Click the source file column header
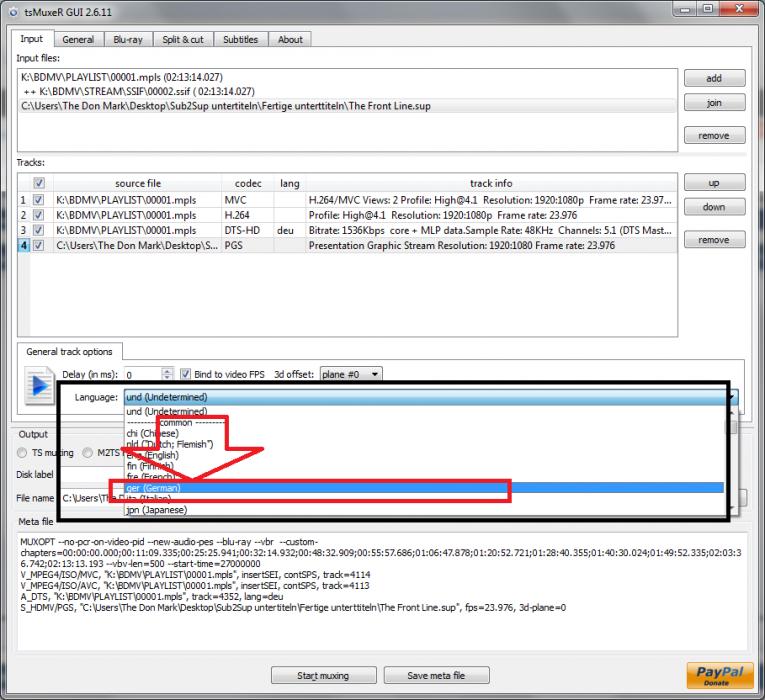The height and width of the screenshot is (700, 765). click(138, 183)
